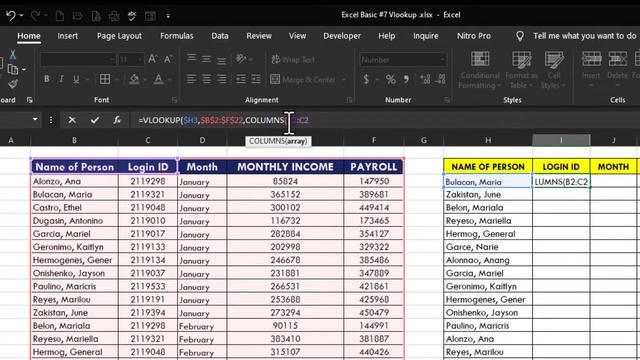
Task: Open Font dialog launcher
Action: click(174, 100)
